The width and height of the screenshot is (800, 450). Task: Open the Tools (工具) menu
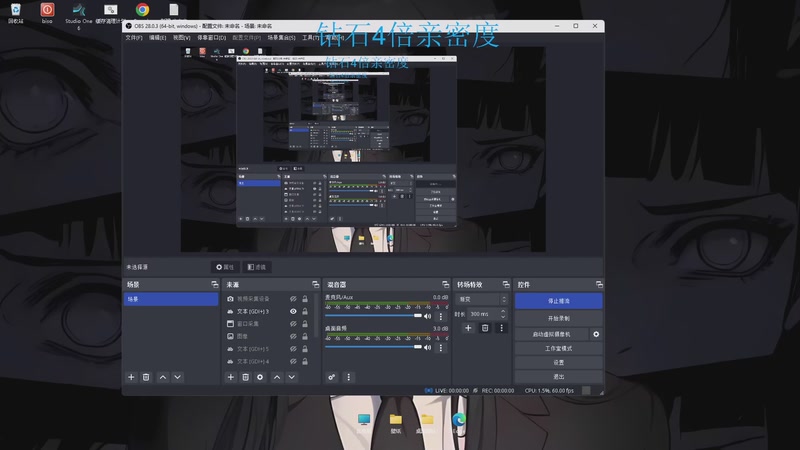[311, 38]
